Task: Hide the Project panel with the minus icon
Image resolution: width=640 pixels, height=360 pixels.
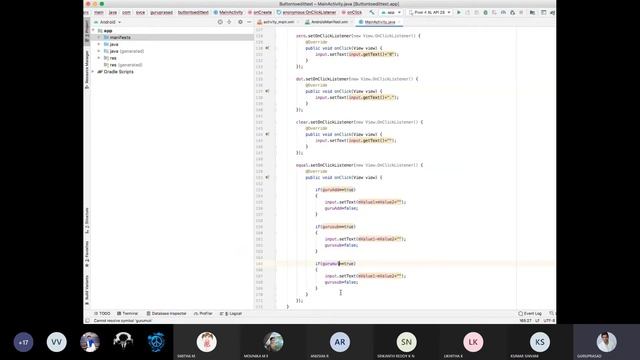Action: (249, 22)
